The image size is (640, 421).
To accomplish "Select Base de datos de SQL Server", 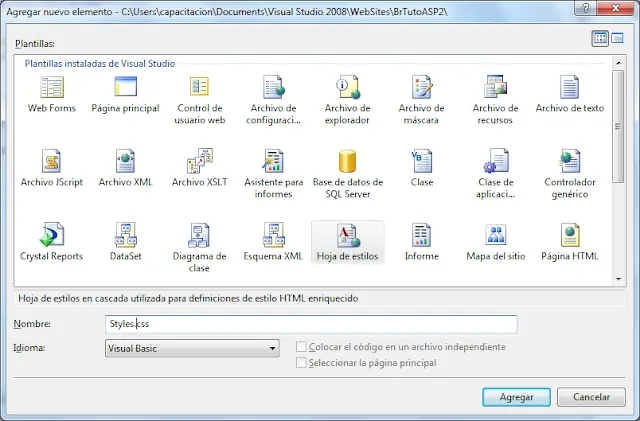I will pos(347,161).
